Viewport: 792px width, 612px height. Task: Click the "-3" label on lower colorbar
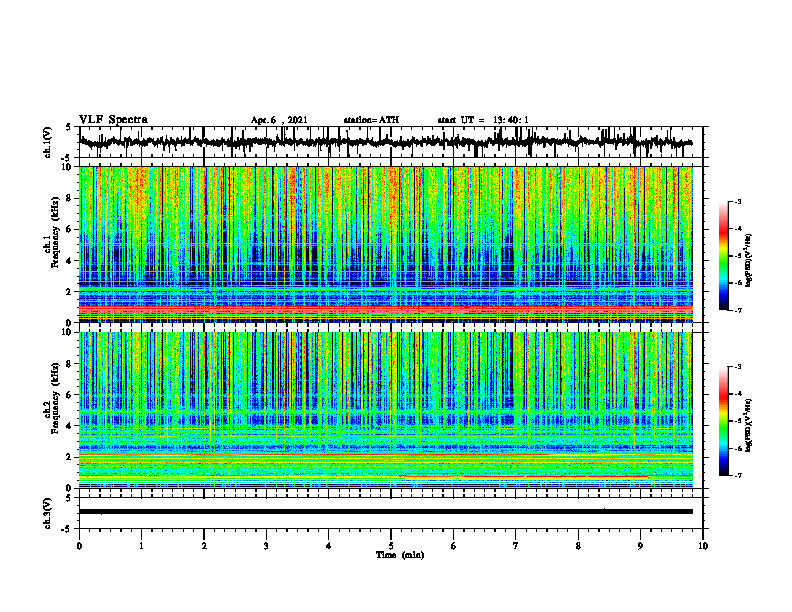pos(738,367)
